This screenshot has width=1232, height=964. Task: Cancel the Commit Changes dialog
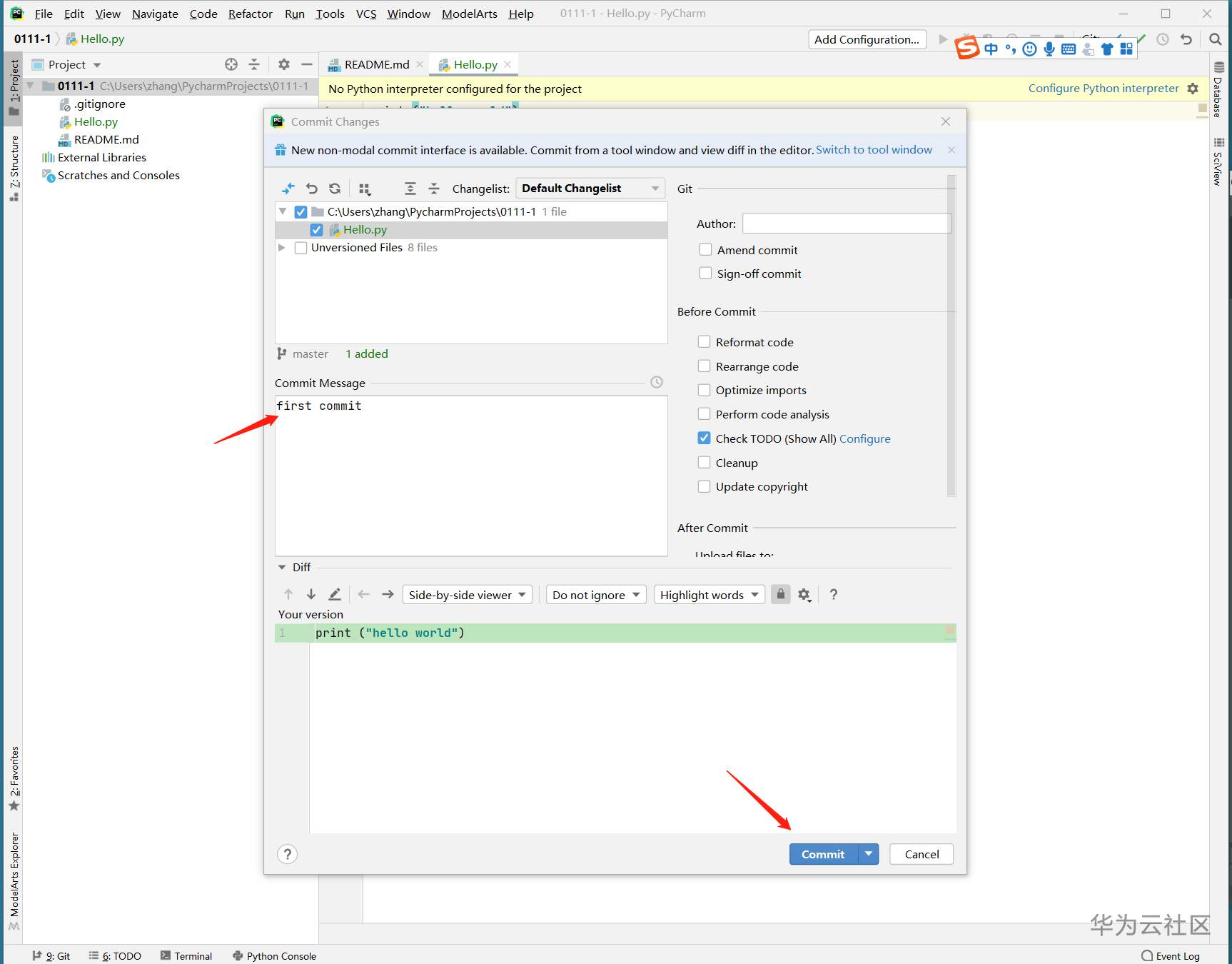pos(922,854)
